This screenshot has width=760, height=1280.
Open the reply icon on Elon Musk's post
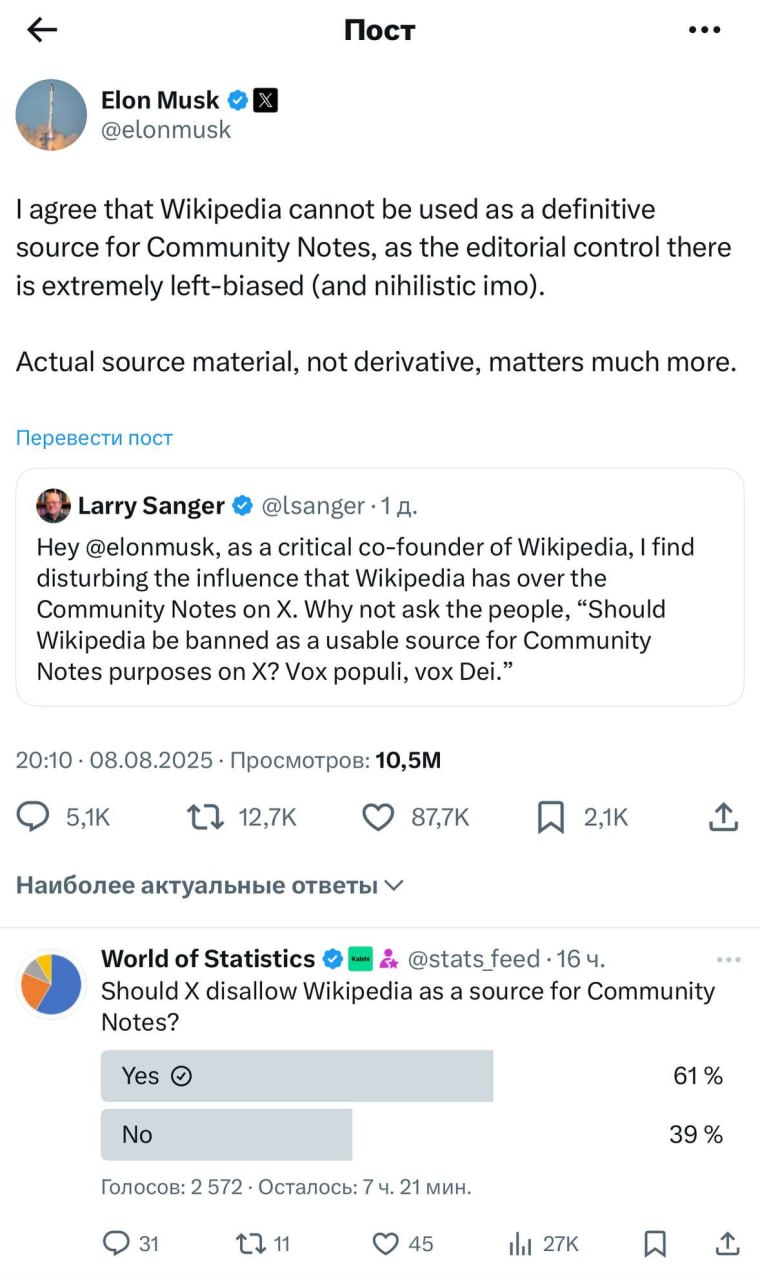click(x=34, y=818)
